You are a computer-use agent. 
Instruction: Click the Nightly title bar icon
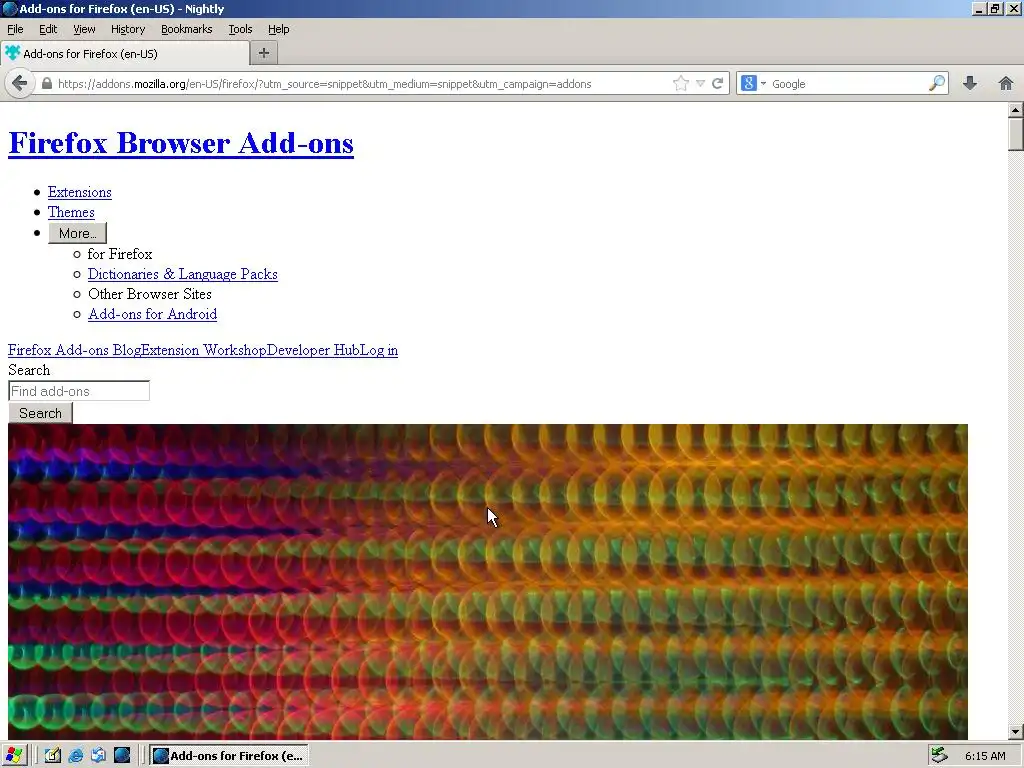tap(9, 8)
